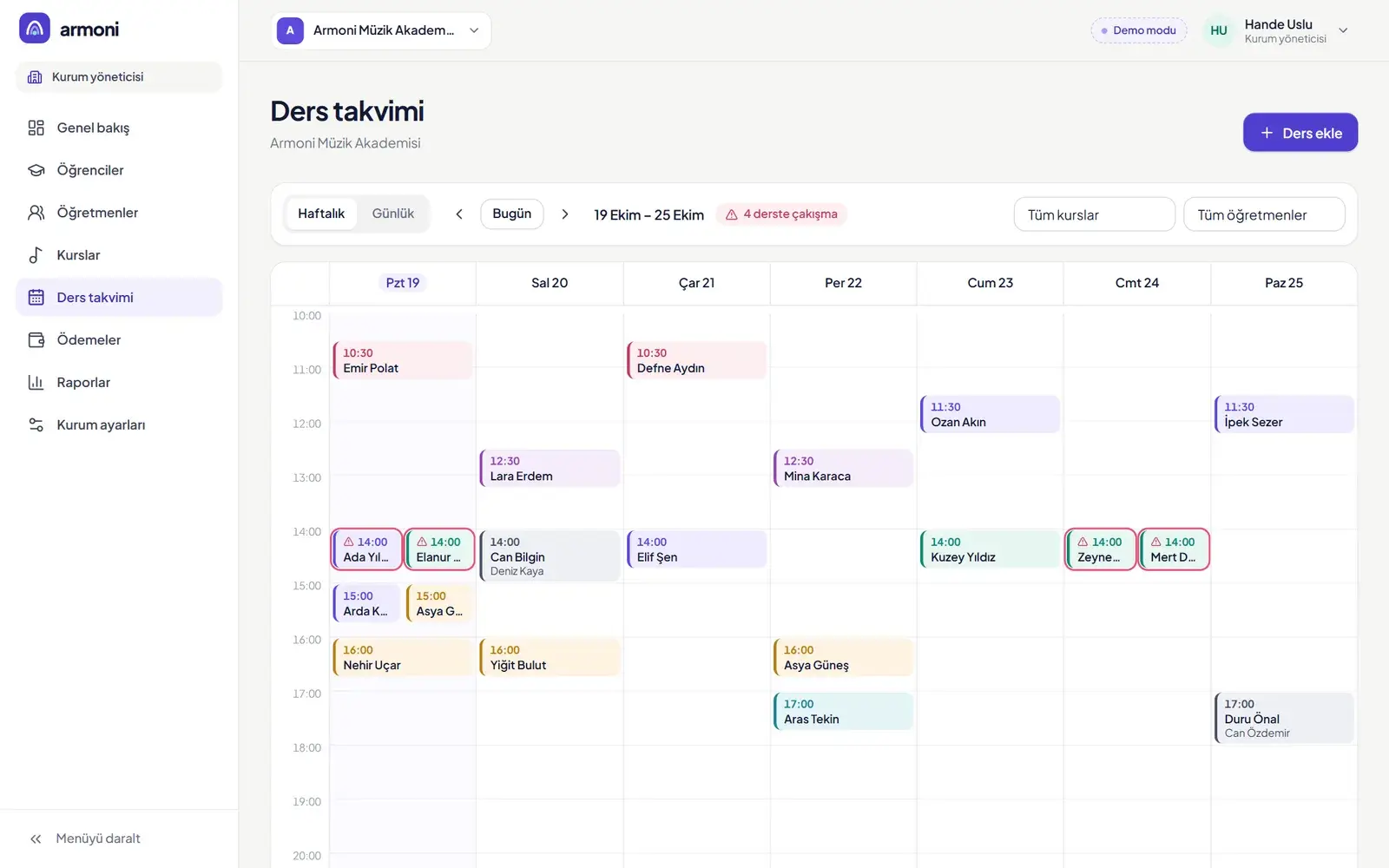The width and height of the screenshot is (1389, 868).
Task: Click the Öğretmenler people icon
Action: coord(36,213)
